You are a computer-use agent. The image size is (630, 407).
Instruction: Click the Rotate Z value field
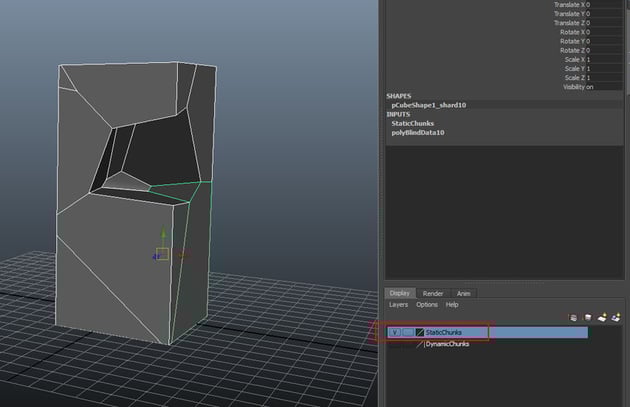604,50
